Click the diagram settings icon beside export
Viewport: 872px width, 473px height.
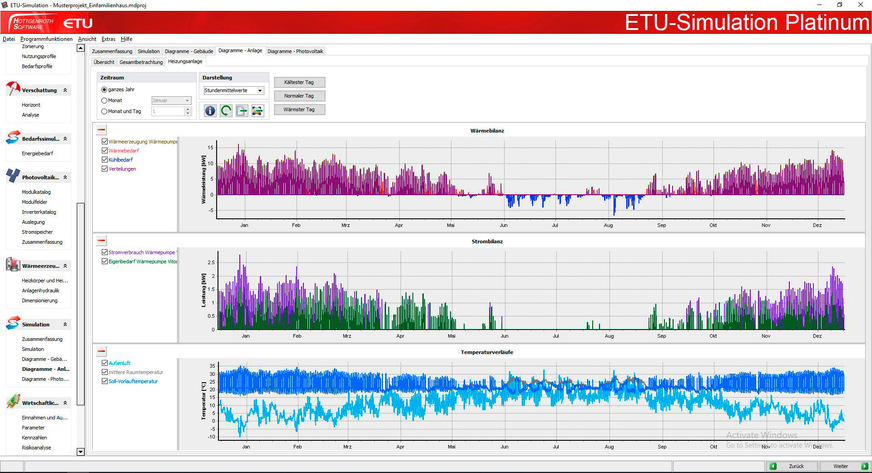[x=258, y=111]
